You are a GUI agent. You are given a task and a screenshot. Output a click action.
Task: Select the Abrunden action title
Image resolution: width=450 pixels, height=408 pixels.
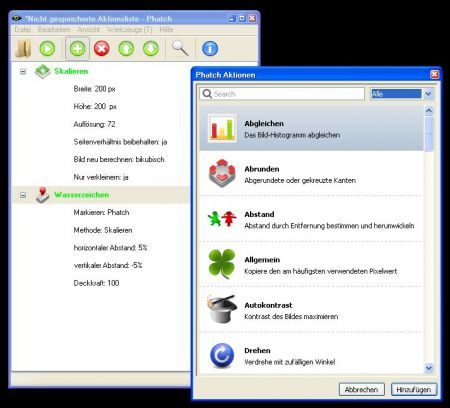pos(262,169)
